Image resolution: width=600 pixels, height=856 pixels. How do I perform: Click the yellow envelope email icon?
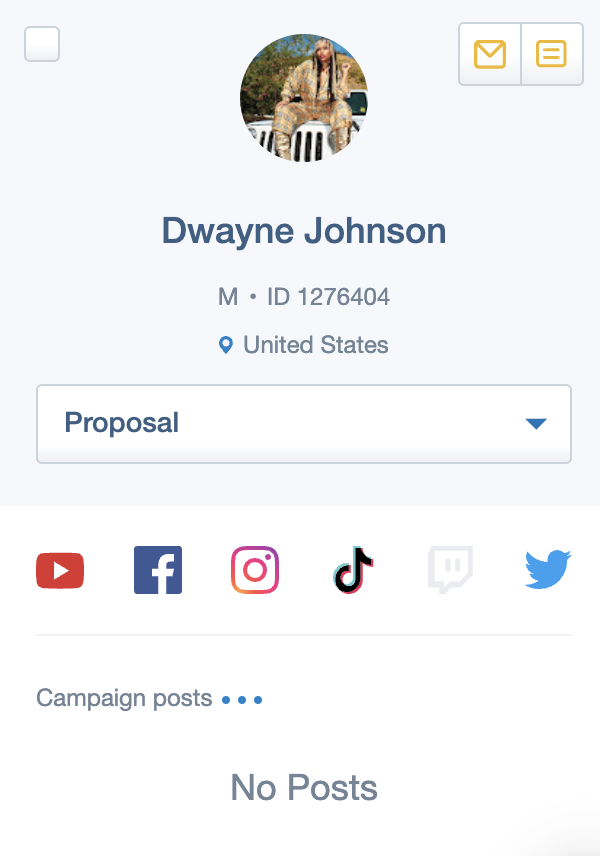pos(490,54)
